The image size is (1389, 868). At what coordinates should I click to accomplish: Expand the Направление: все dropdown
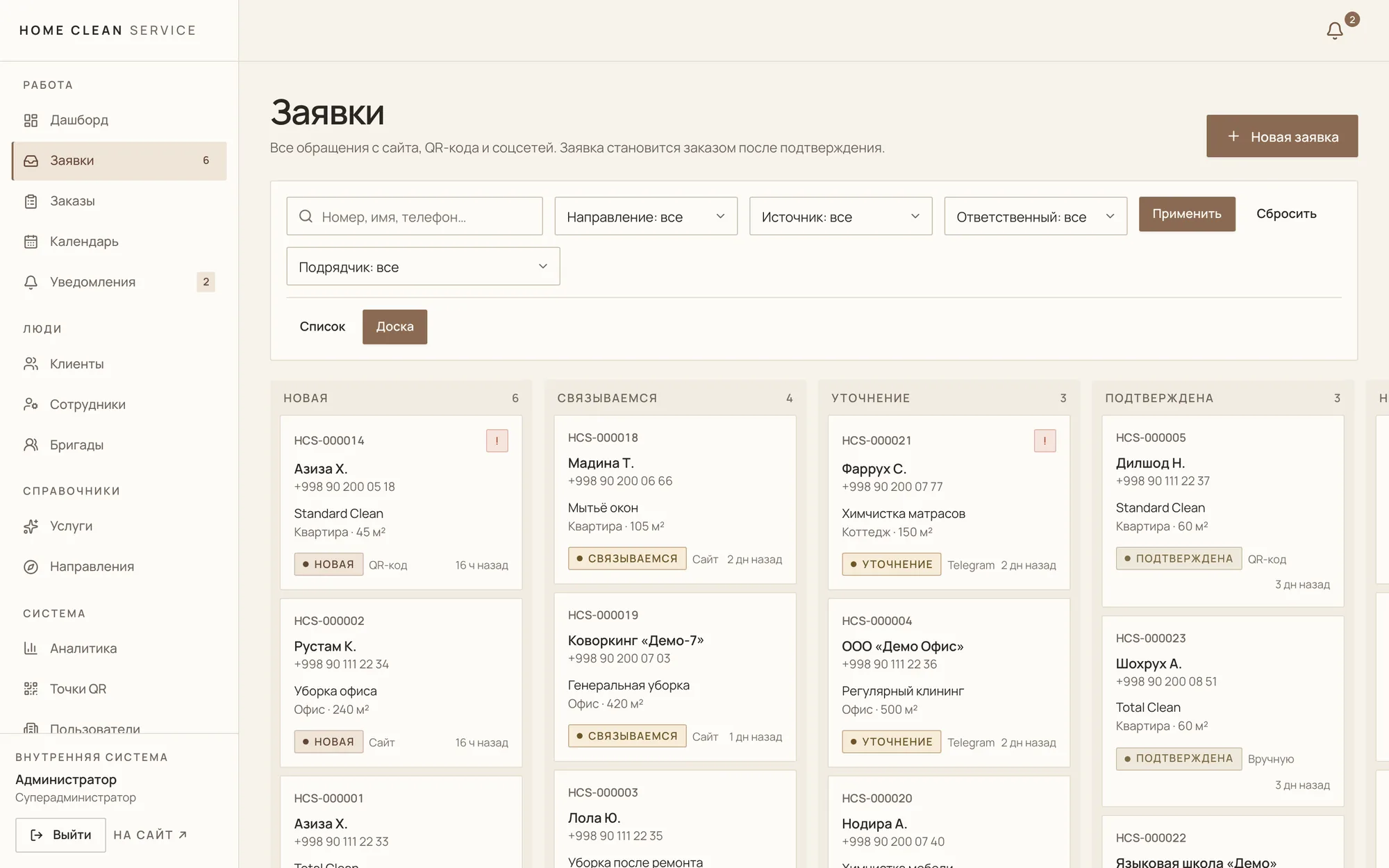646,216
